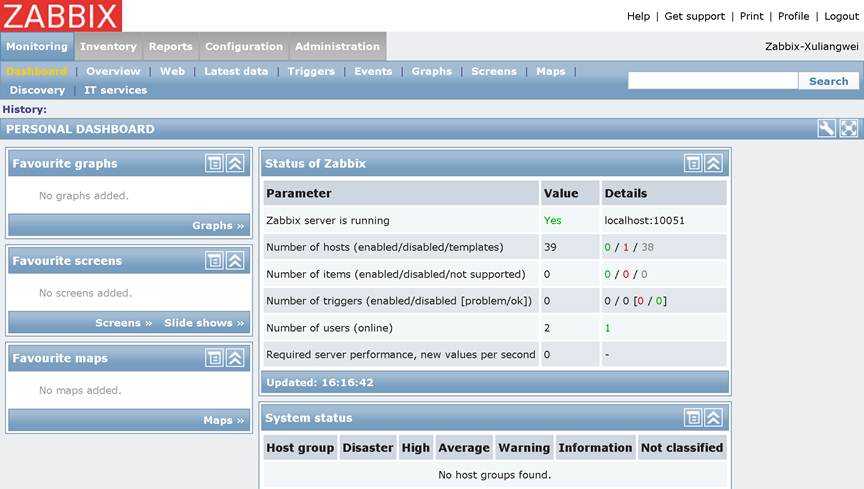864x489 pixels.
Task: Open Status of Zabbix widget menu icon
Action: pyautogui.click(x=693, y=163)
